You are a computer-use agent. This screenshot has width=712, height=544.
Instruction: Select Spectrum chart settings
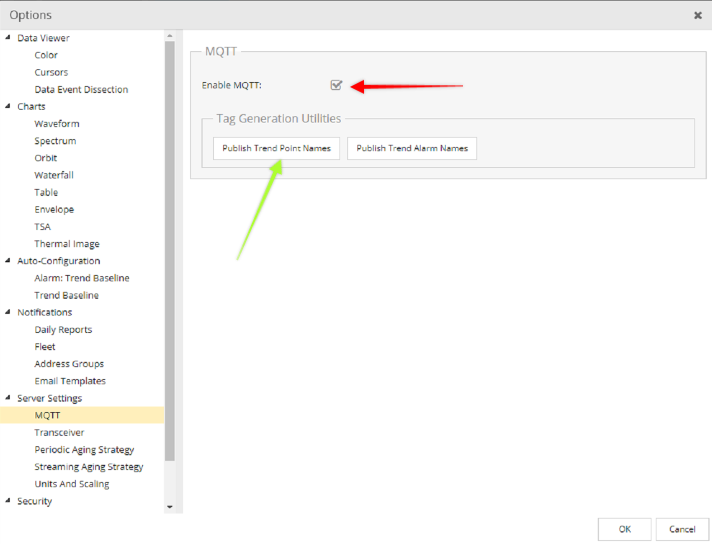pyautogui.click(x=55, y=141)
